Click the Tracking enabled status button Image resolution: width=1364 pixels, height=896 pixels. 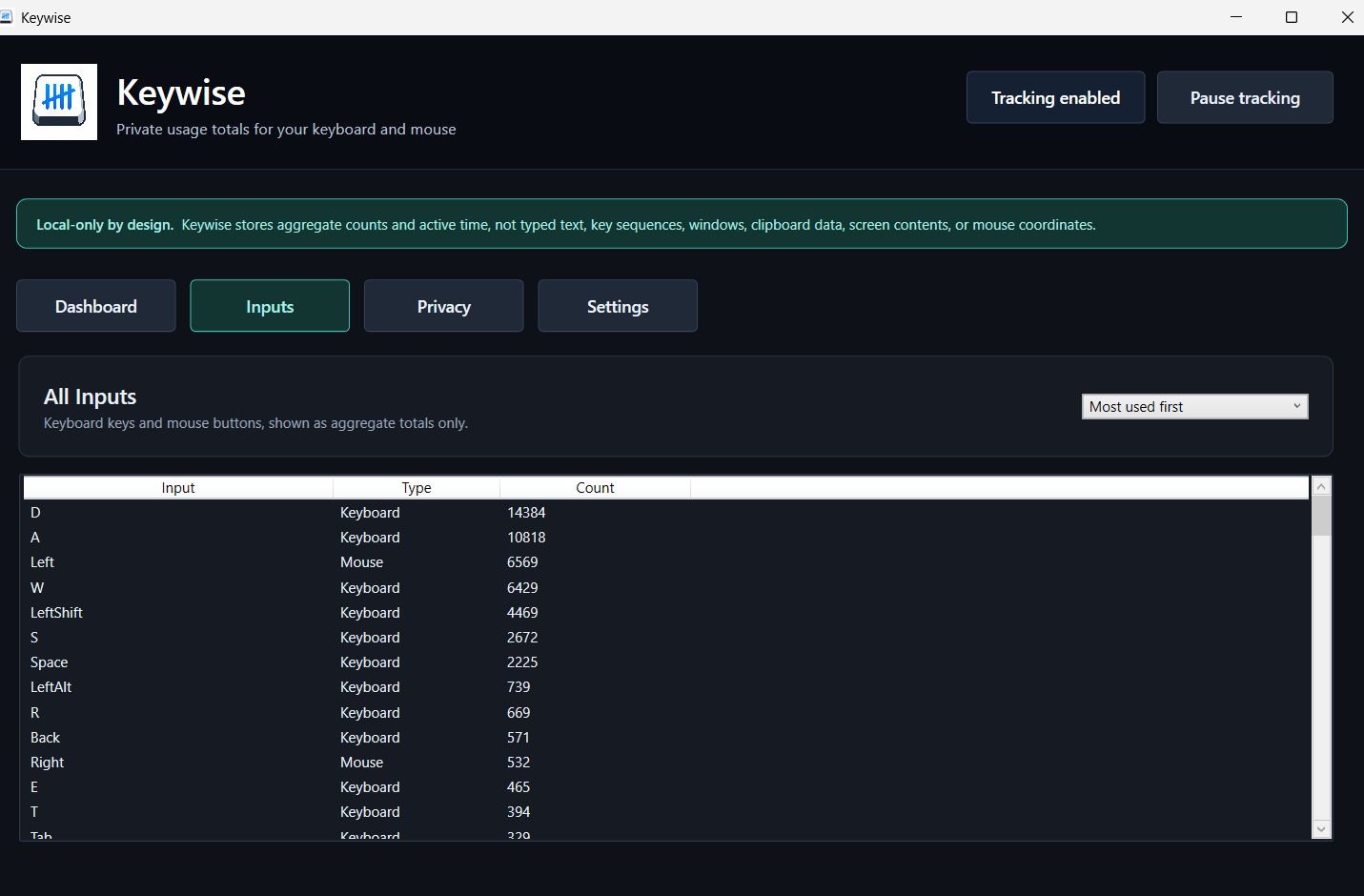pos(1055,97)
